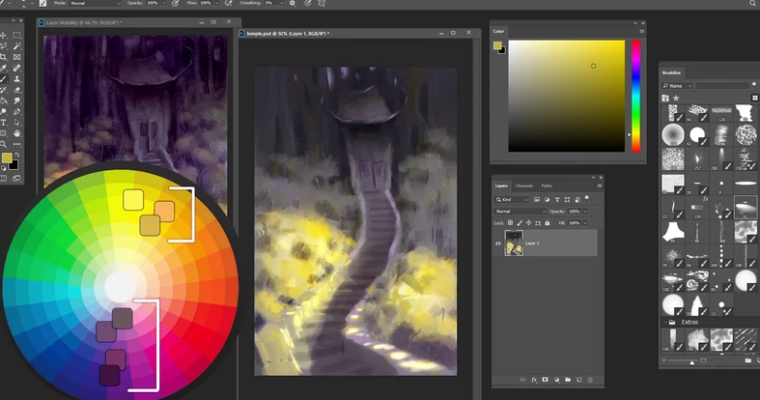Select the Hand tool

(16, 133)
